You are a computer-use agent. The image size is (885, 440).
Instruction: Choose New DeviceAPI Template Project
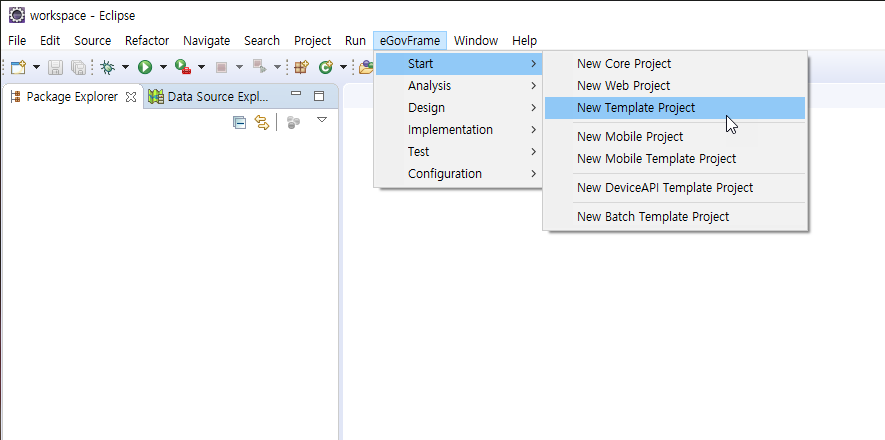[675, 188]
